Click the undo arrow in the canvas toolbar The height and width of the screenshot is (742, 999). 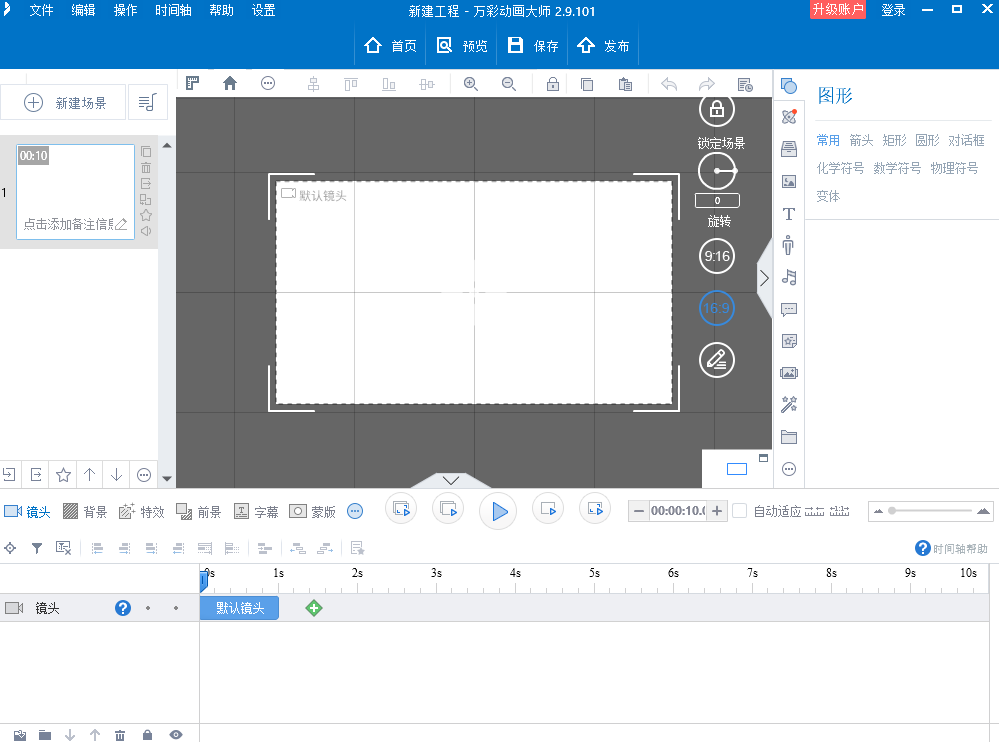pos(668,84)
